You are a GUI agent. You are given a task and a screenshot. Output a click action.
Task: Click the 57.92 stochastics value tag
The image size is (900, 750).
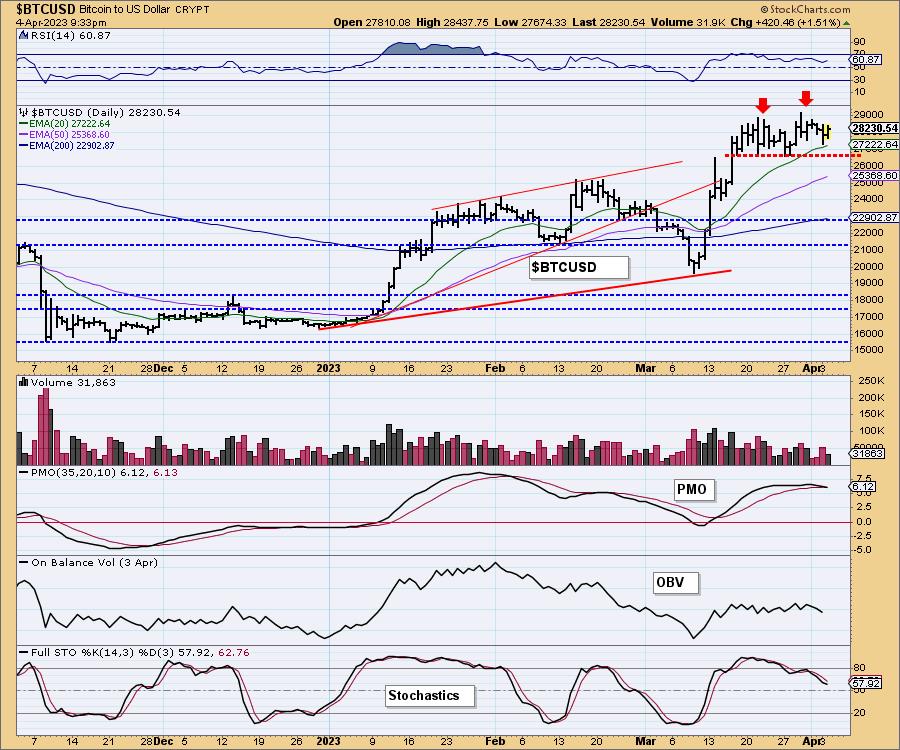click(866, 683)
